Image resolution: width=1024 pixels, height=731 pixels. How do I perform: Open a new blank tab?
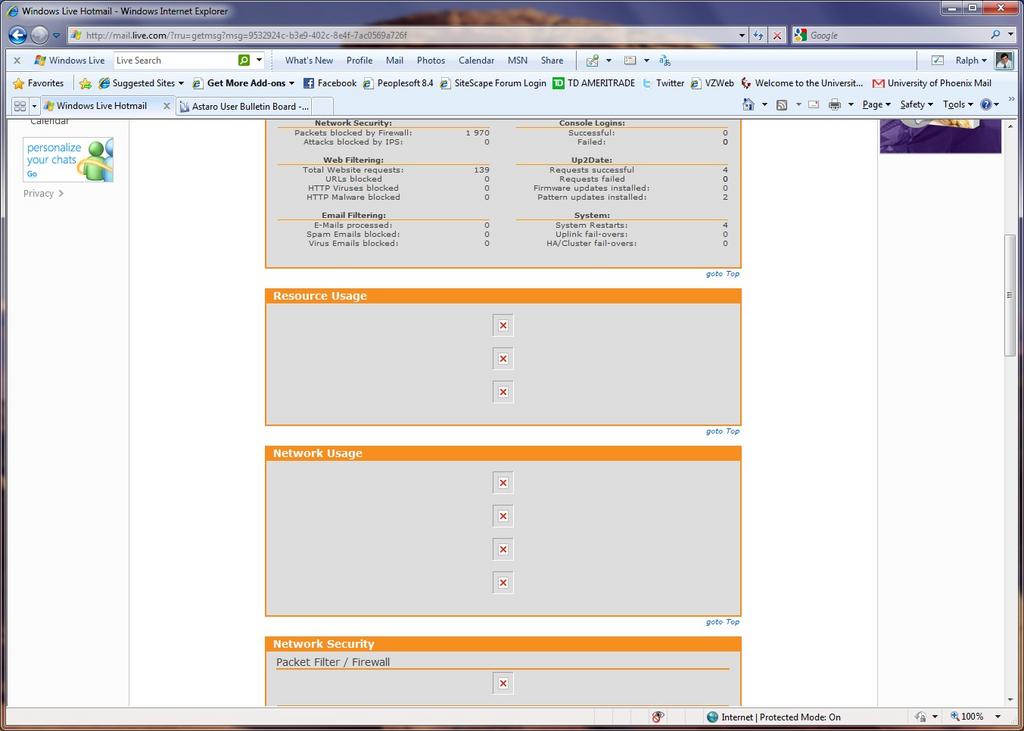[323, 106]
